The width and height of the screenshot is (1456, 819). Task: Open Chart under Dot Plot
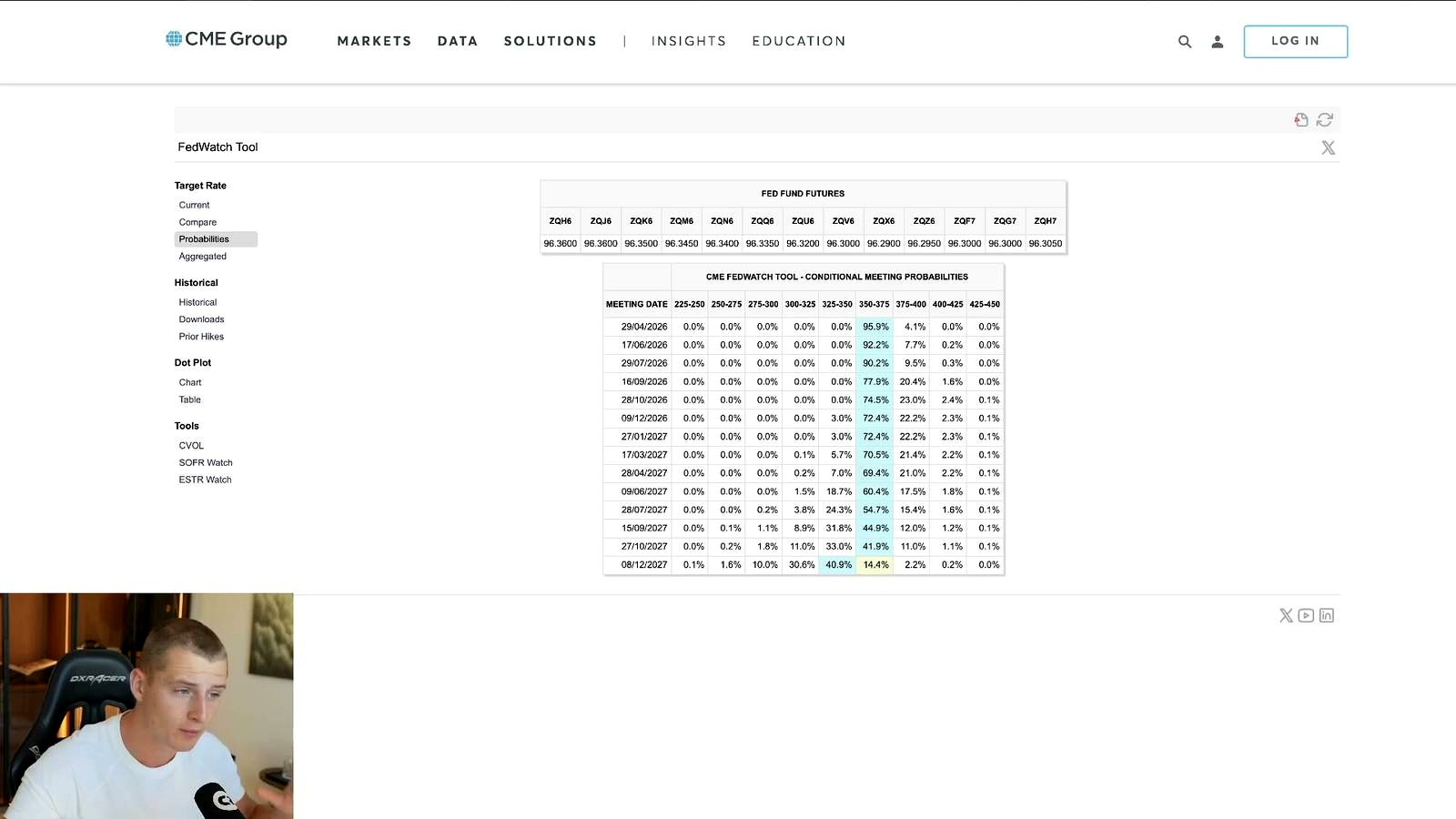coord(190,382)
